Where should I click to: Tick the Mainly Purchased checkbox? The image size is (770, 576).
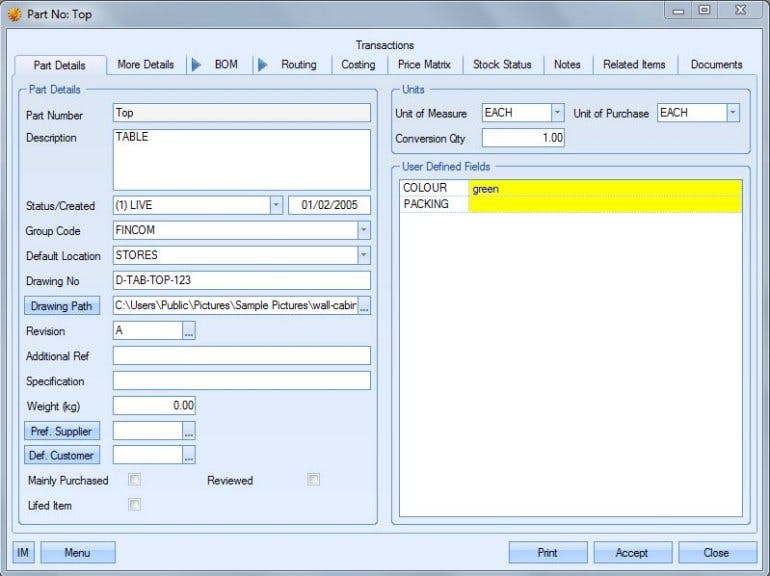[134, 479]
